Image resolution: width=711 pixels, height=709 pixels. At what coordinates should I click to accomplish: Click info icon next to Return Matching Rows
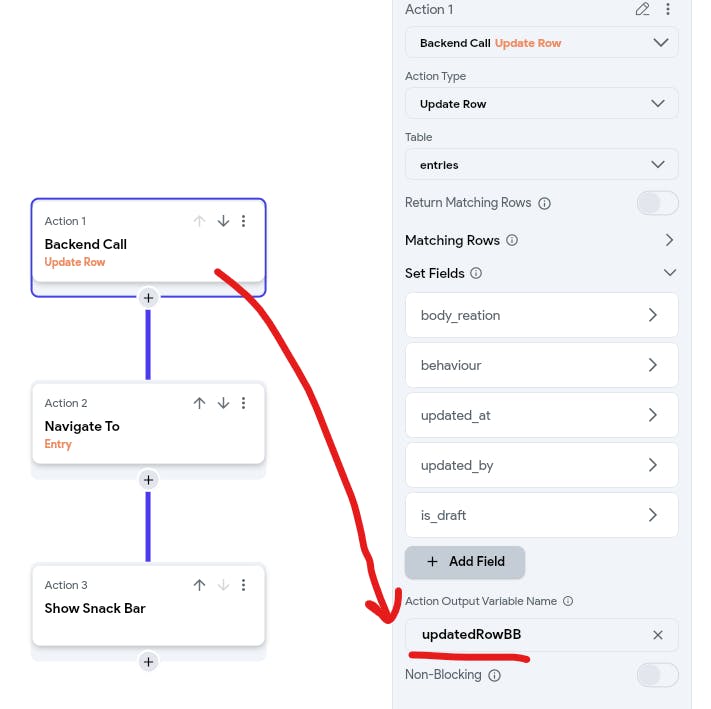[544, 204]
